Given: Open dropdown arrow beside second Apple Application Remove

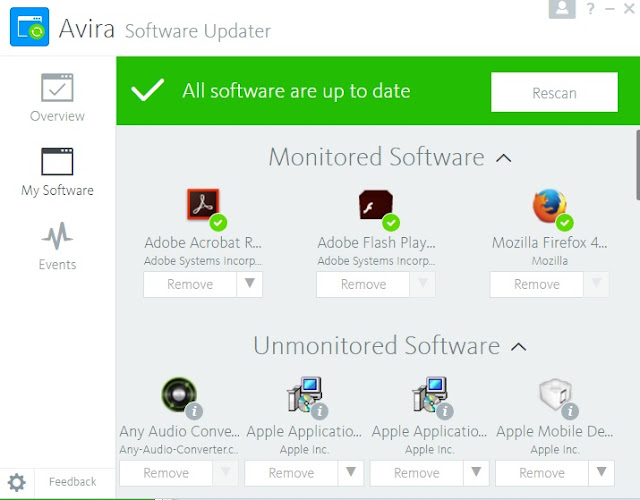Looking at the screenshot, I should point(476,473).
